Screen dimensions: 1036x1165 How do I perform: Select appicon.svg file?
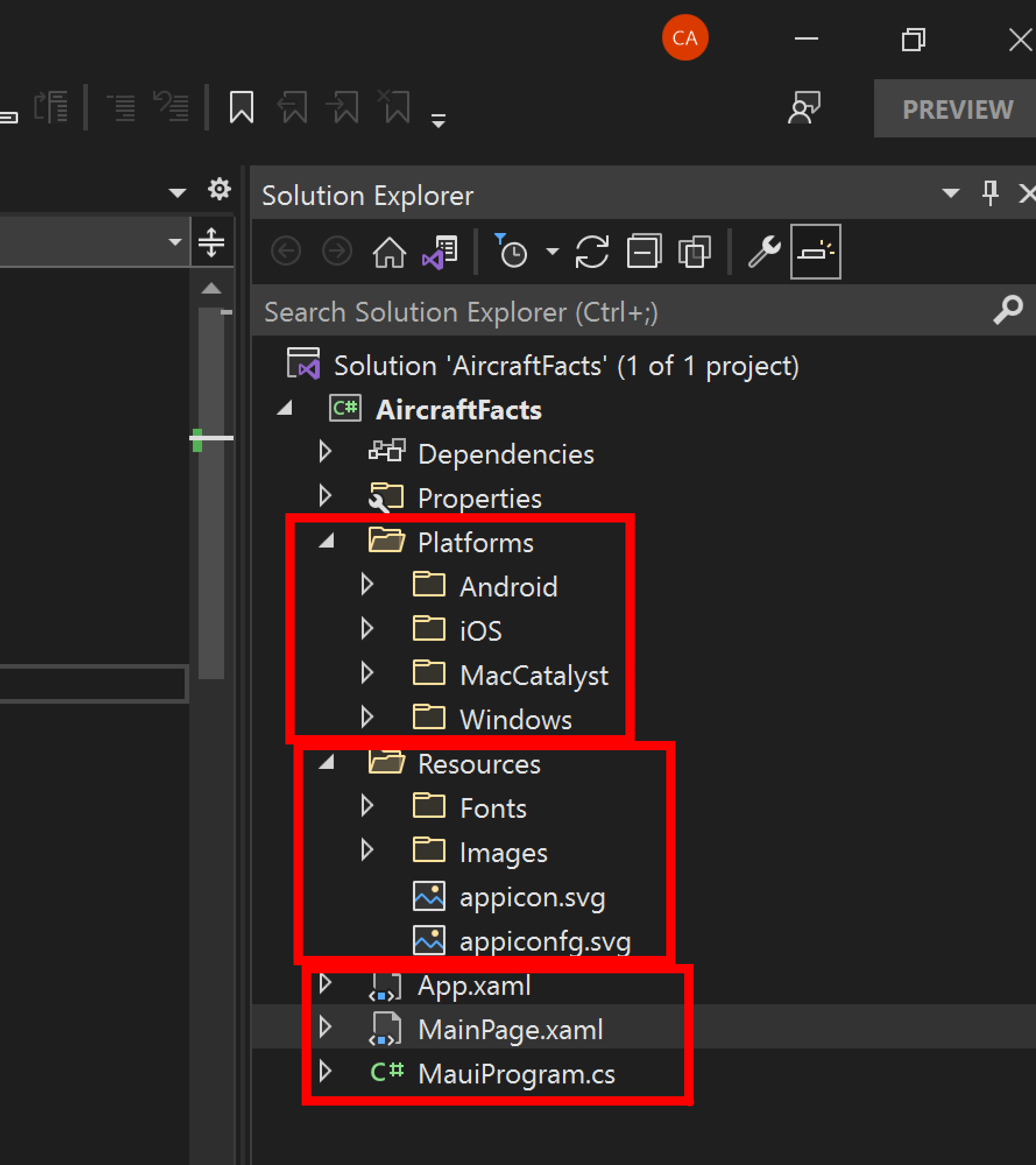click(x=532, y=897)
